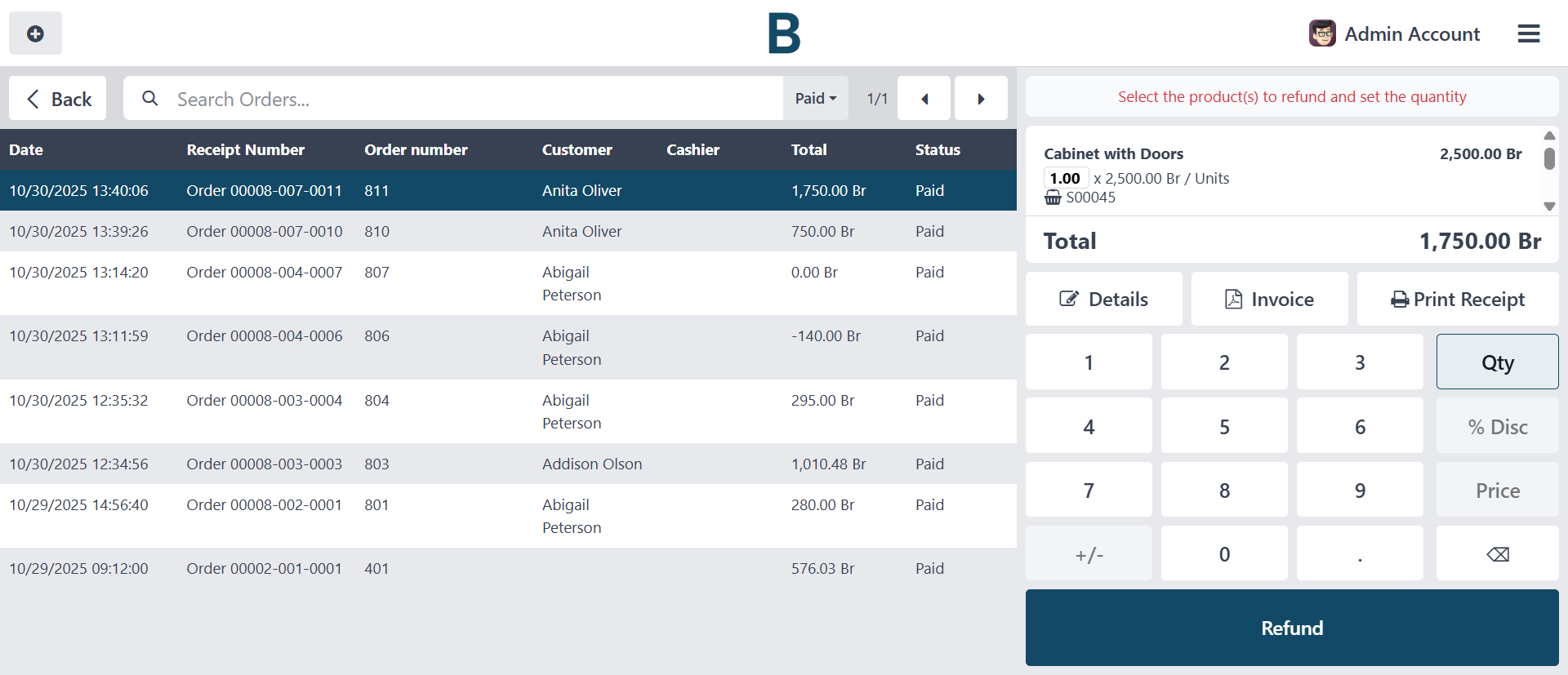Image resolution: width=1568 pixels, height=675 pixels.
Task: Click the search magnifier icon
Action: [x=150, y=99]
